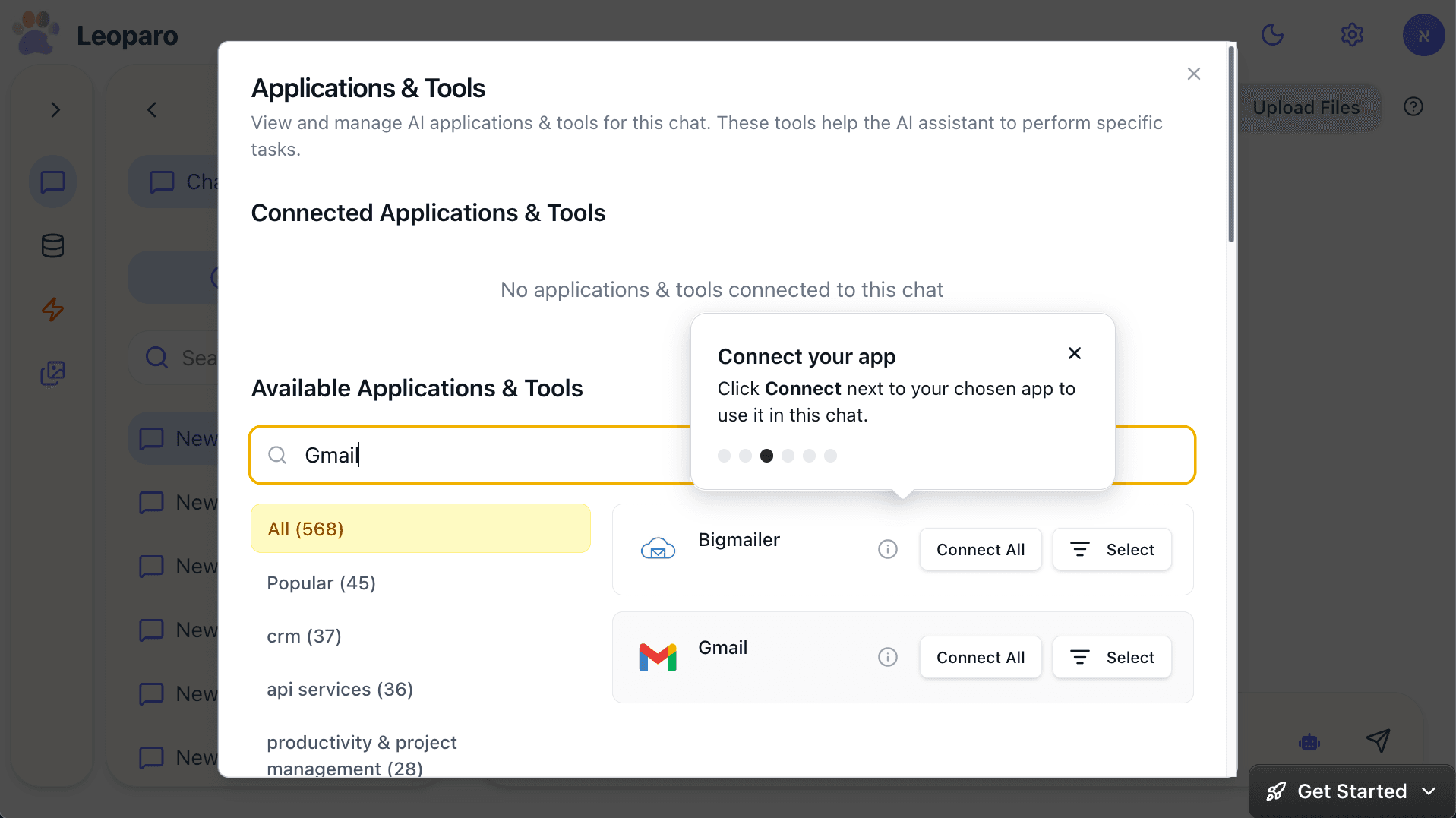Image resolution: width=1456 pixels, height=818 pixels.
Task: Click the send message paper plane icon
Action: click(x=1379, y=741)
